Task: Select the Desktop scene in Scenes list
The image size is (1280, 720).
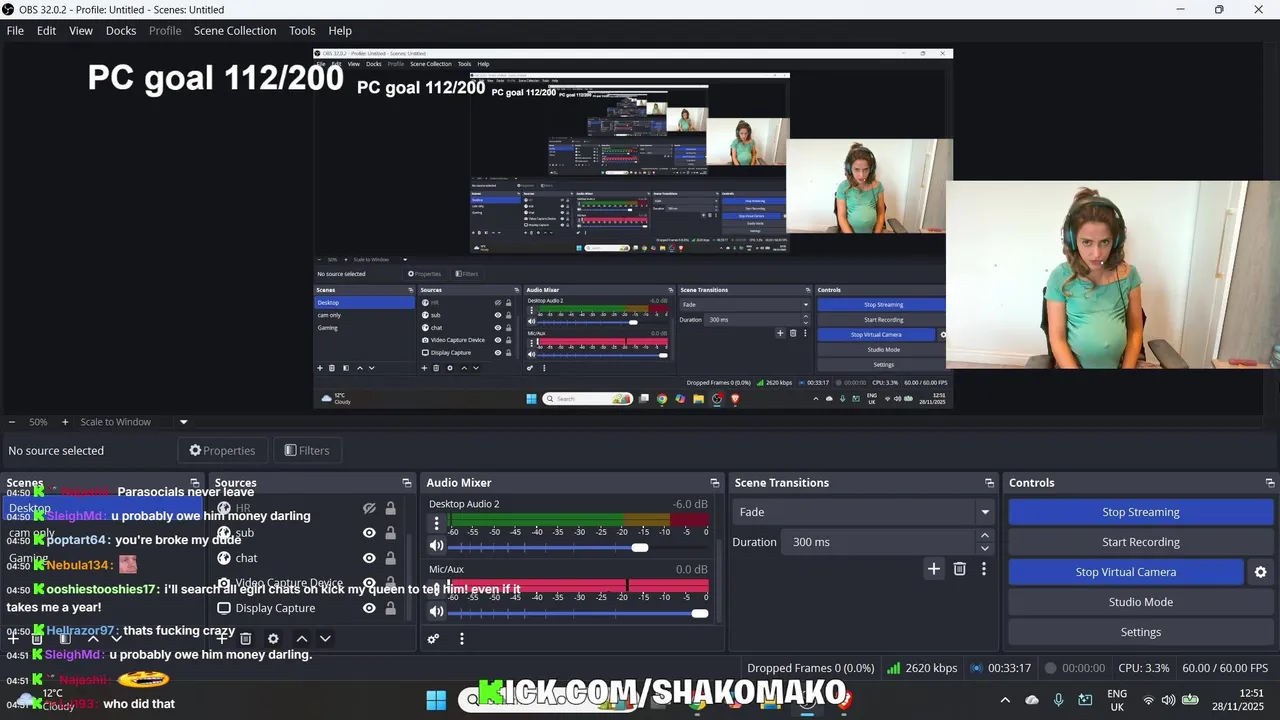Action: tap(105, 508)
